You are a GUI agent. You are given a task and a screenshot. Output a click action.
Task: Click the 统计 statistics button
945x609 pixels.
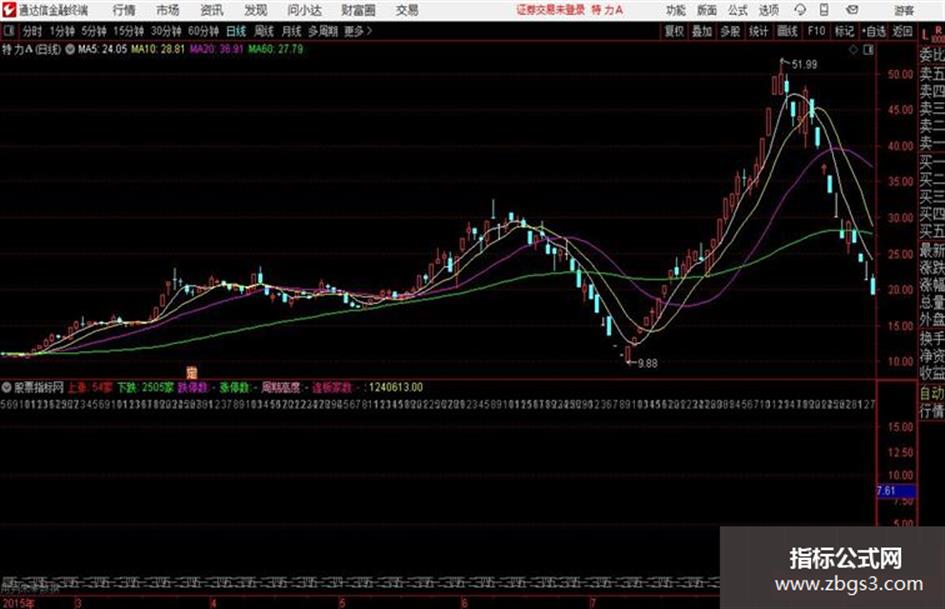click(x=759, y=31)
